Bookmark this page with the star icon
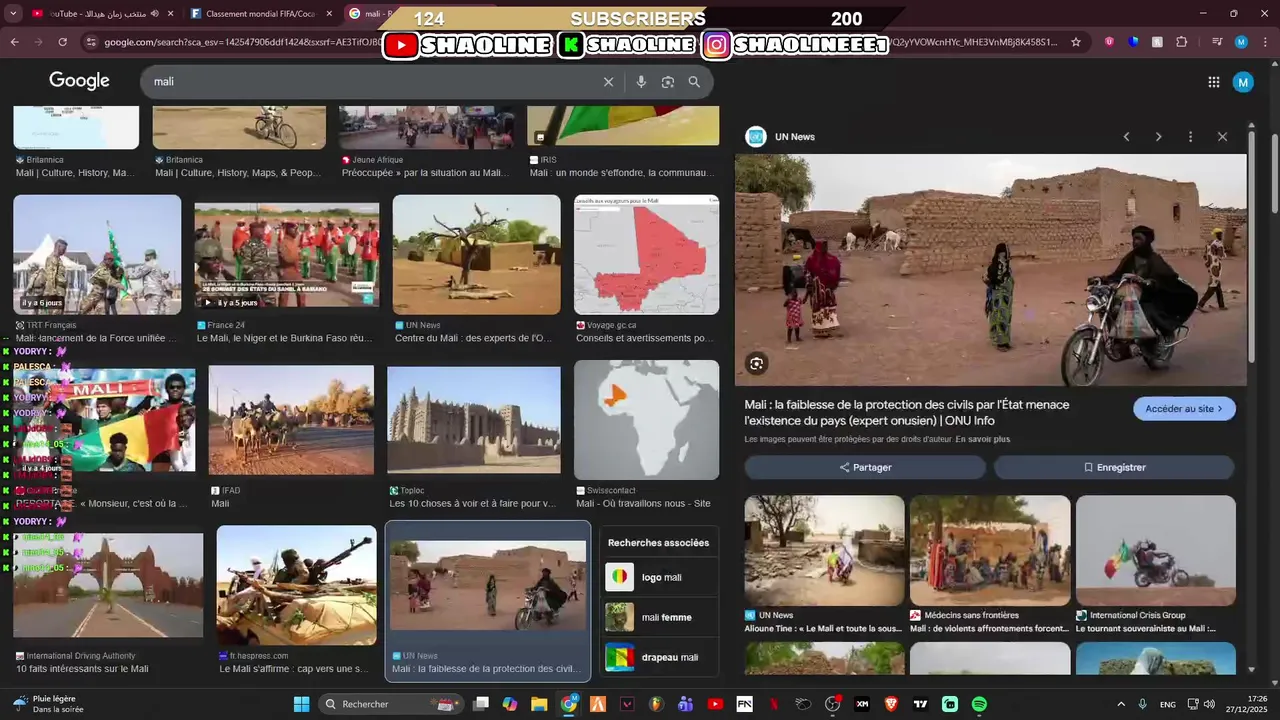The width and height of the screenshot is (1280, 720). coord(1076,42)
